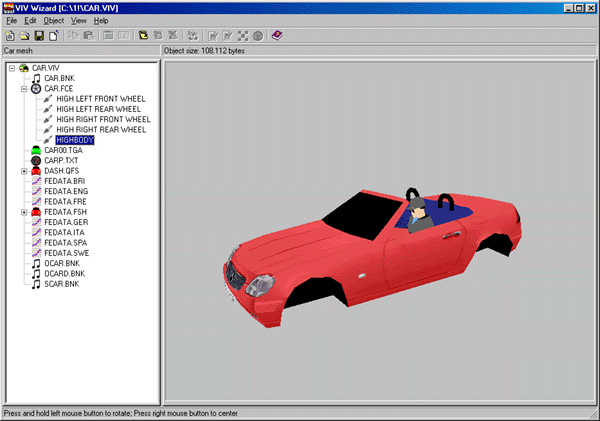
Task: Click the gauge icon beside CARP.TXT
Action: 36,160
